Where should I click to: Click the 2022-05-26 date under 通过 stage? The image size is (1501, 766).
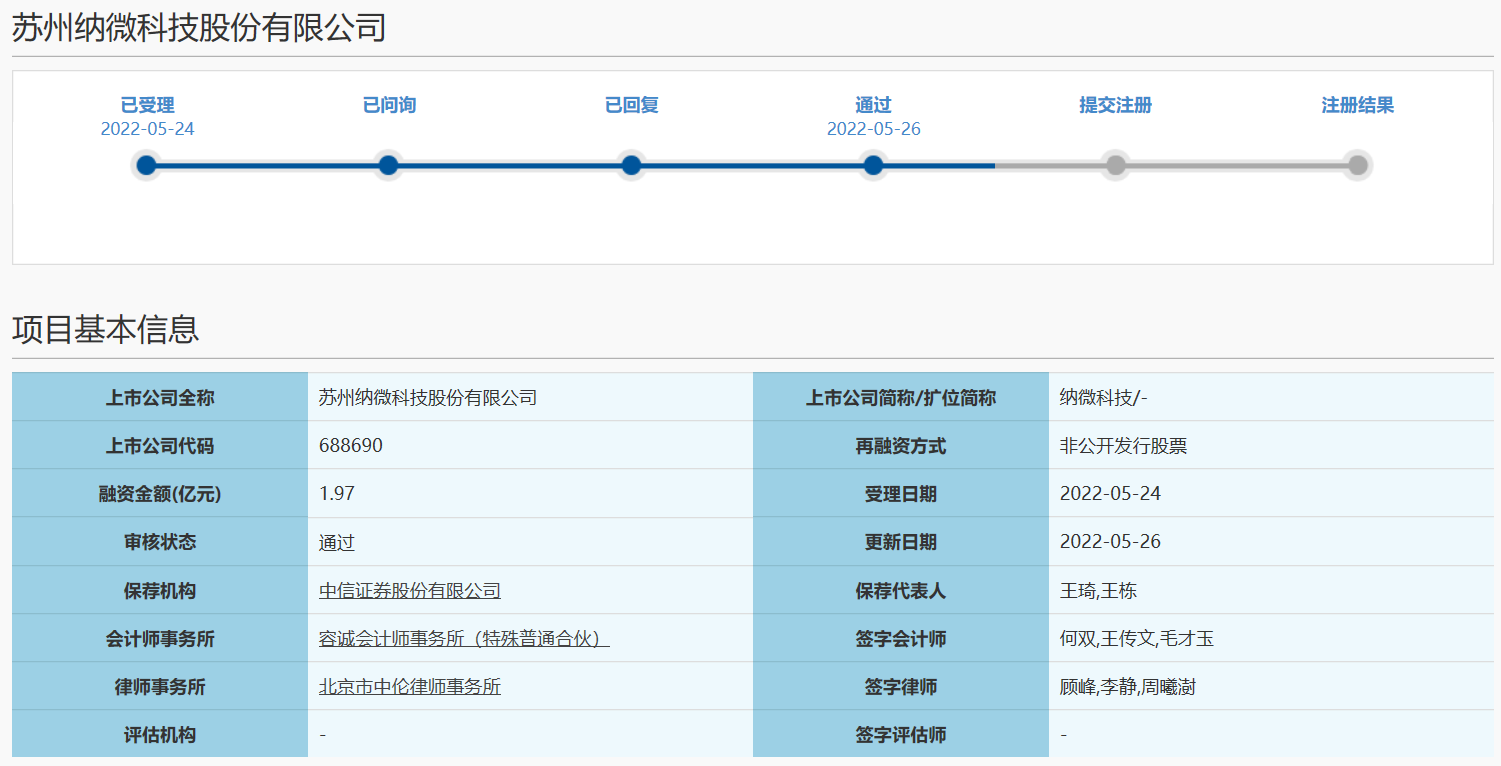click(x=873, y=129)
